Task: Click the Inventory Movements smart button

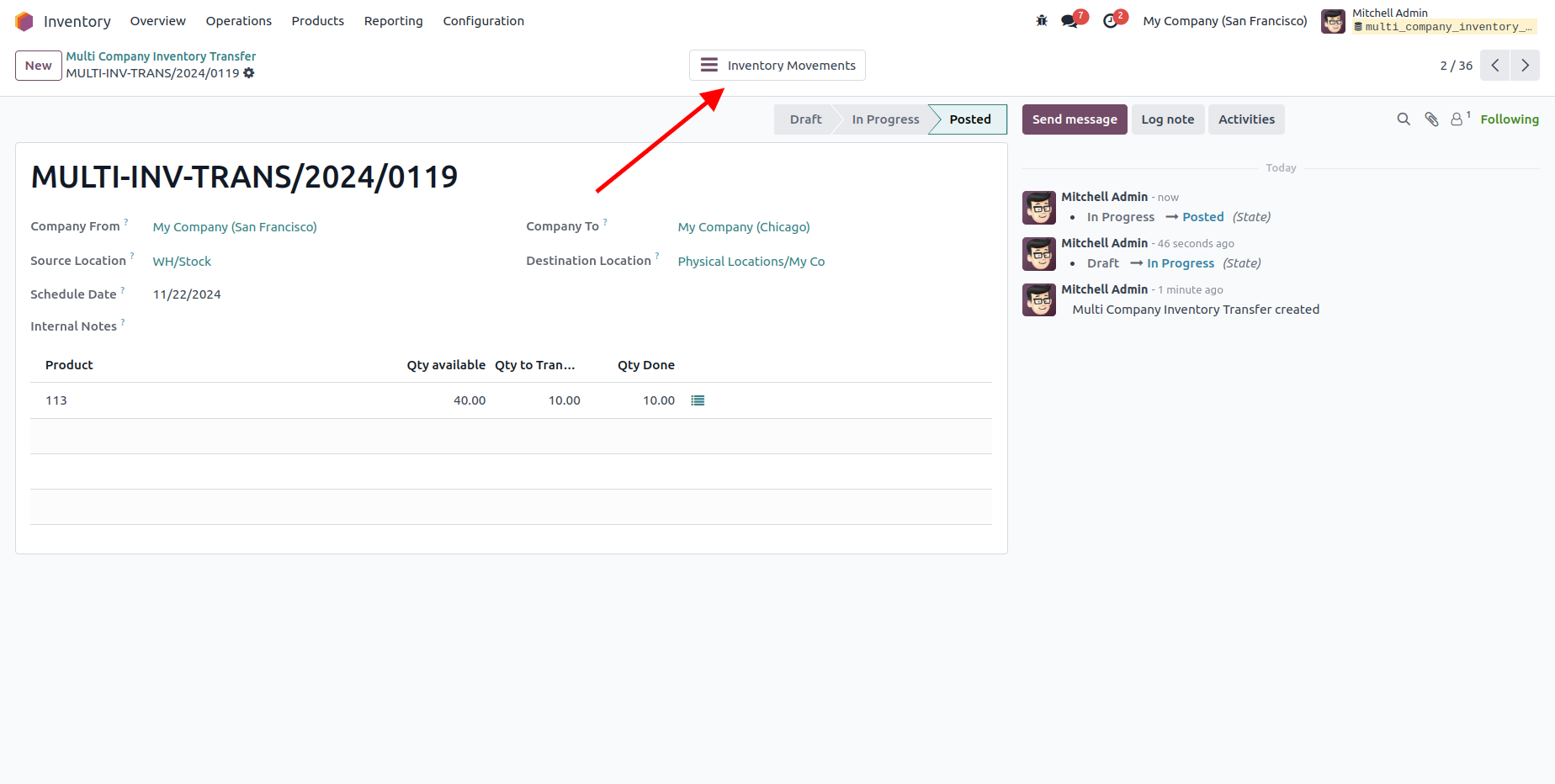Action: click(x=777, y=66)
